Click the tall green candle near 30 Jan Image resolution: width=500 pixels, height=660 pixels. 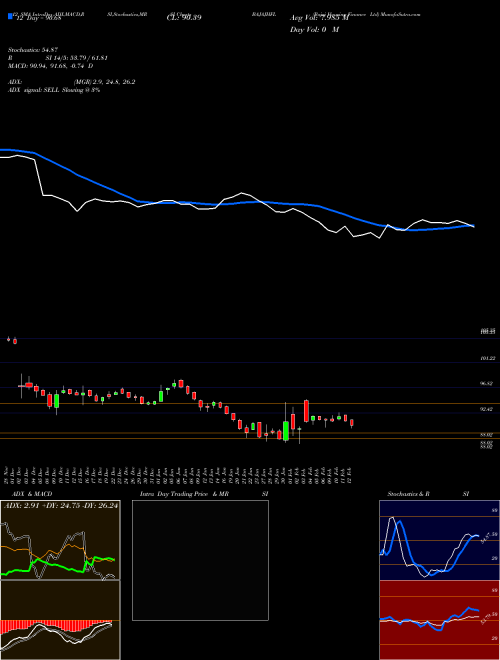click(x=286, y=431)
